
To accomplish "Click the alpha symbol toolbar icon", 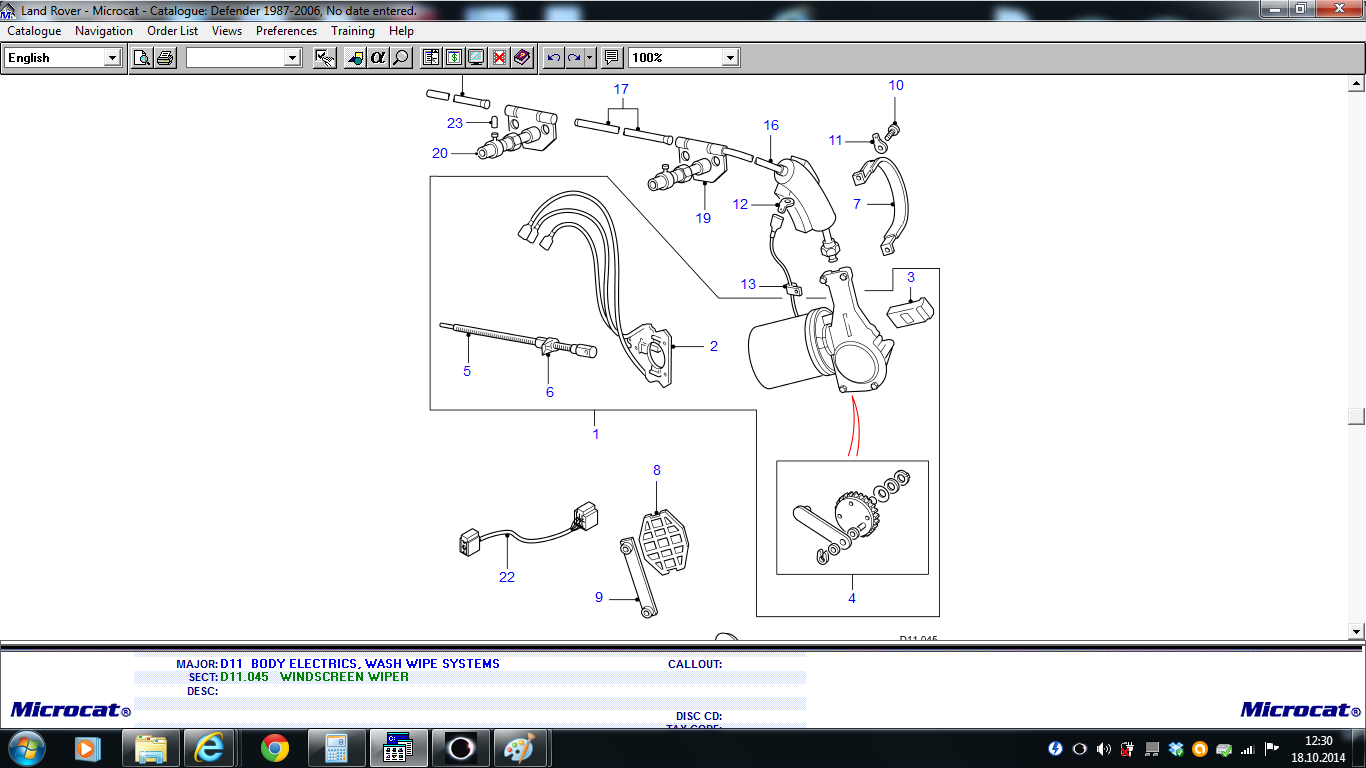I will click(378, 58).
